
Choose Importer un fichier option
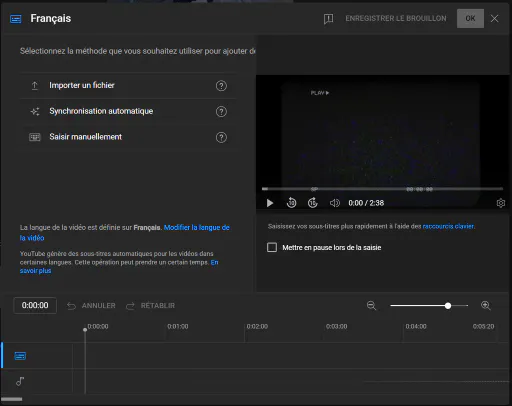pos(128,86)
